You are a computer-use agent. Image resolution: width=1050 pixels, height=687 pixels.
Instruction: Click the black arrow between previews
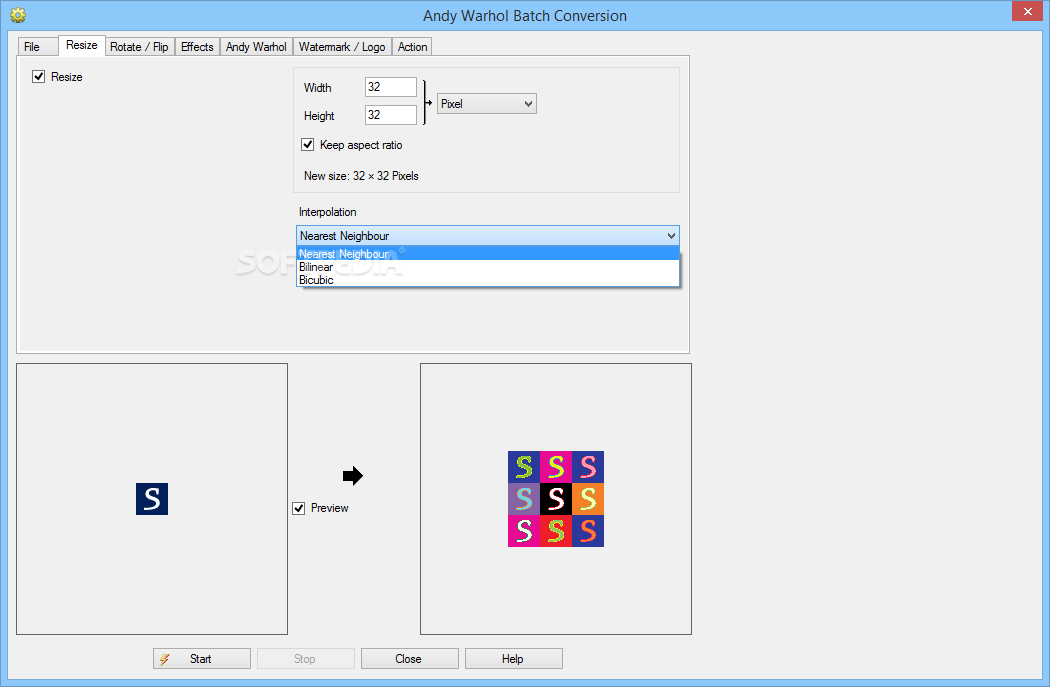[352, 476]
